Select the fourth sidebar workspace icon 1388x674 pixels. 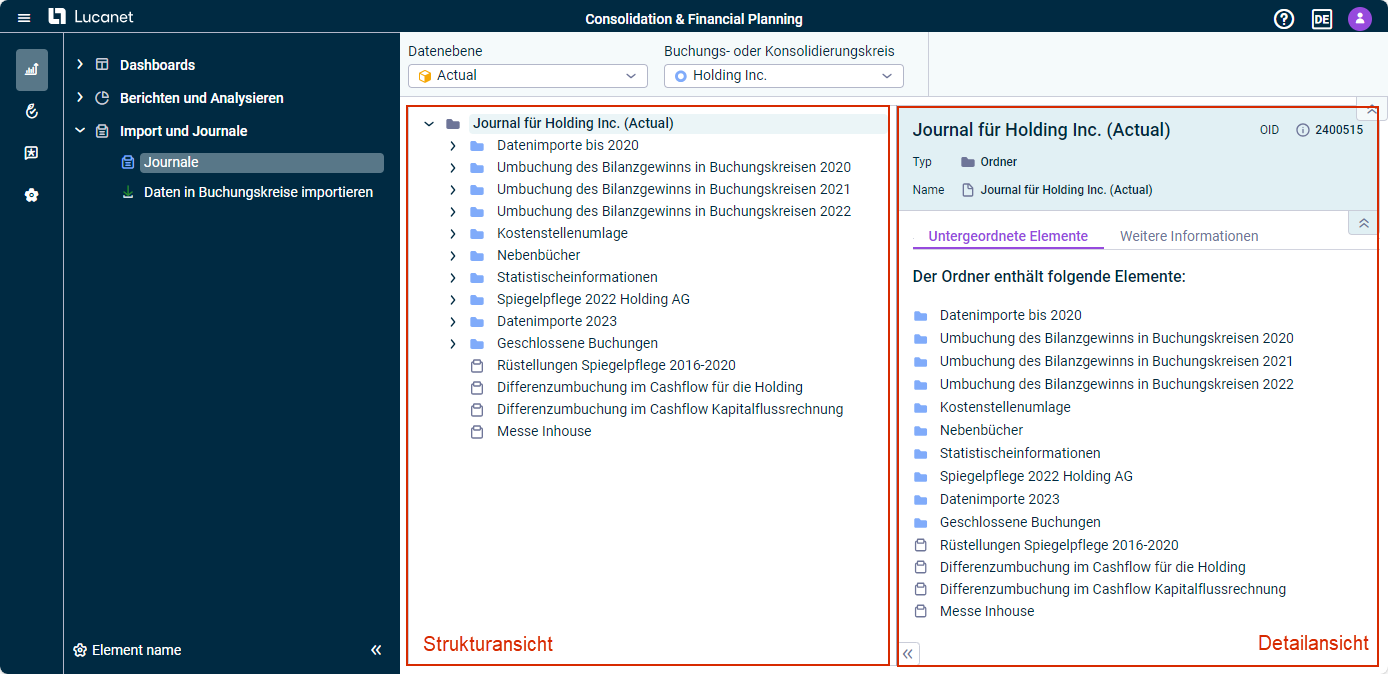32,195
